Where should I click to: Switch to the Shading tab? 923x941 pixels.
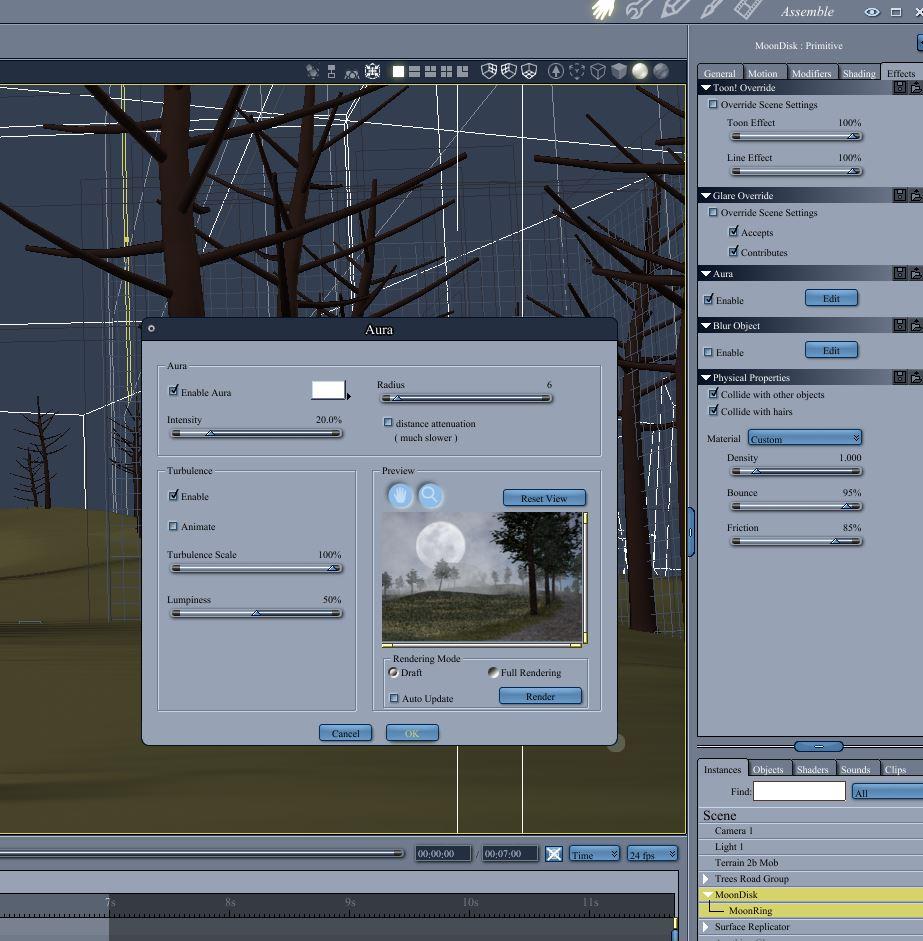coord(859,73)
